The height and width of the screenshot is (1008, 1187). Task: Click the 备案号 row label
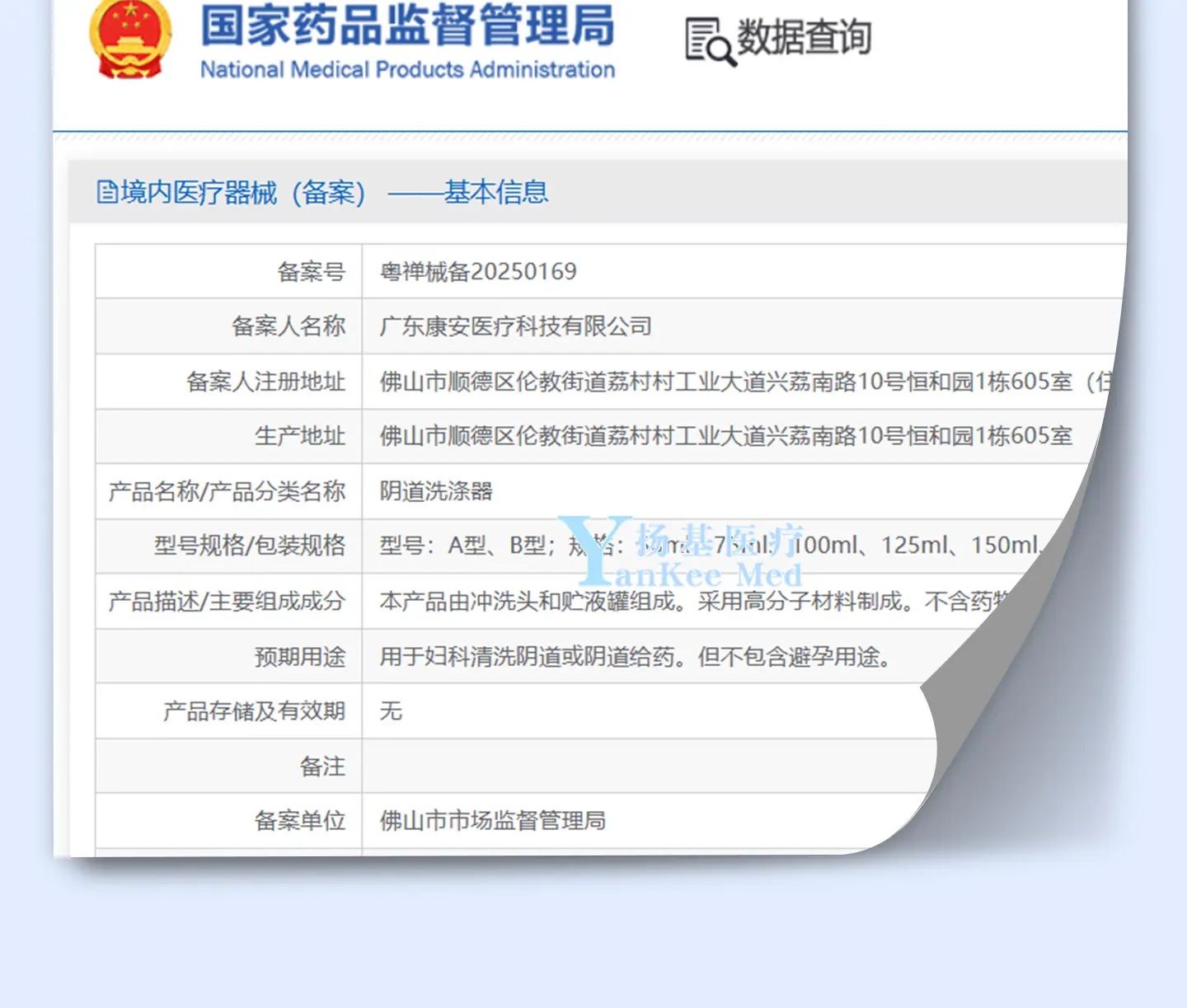[x=312, y=271]
